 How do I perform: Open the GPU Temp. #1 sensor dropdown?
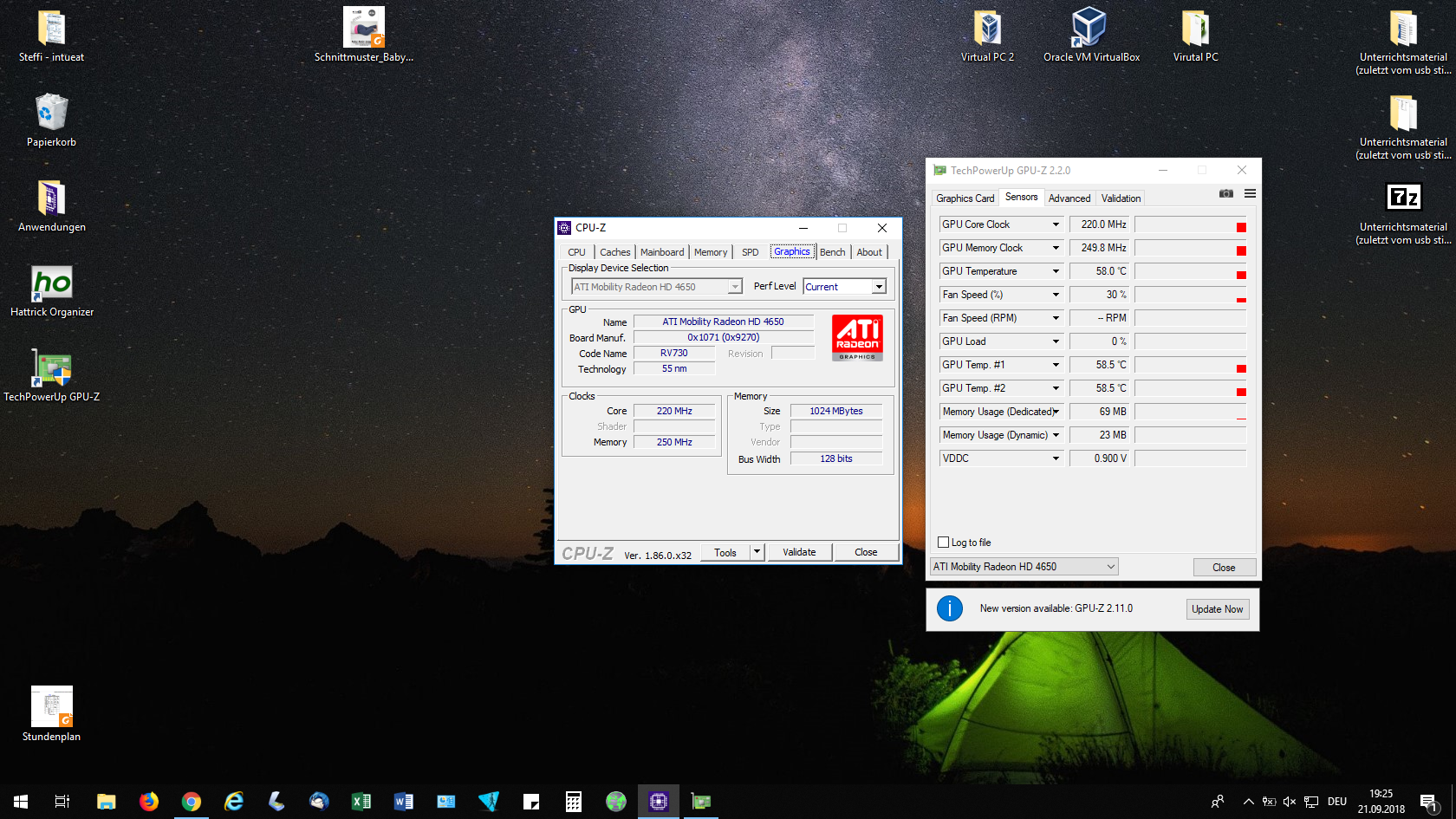(x=1056, y=365)
